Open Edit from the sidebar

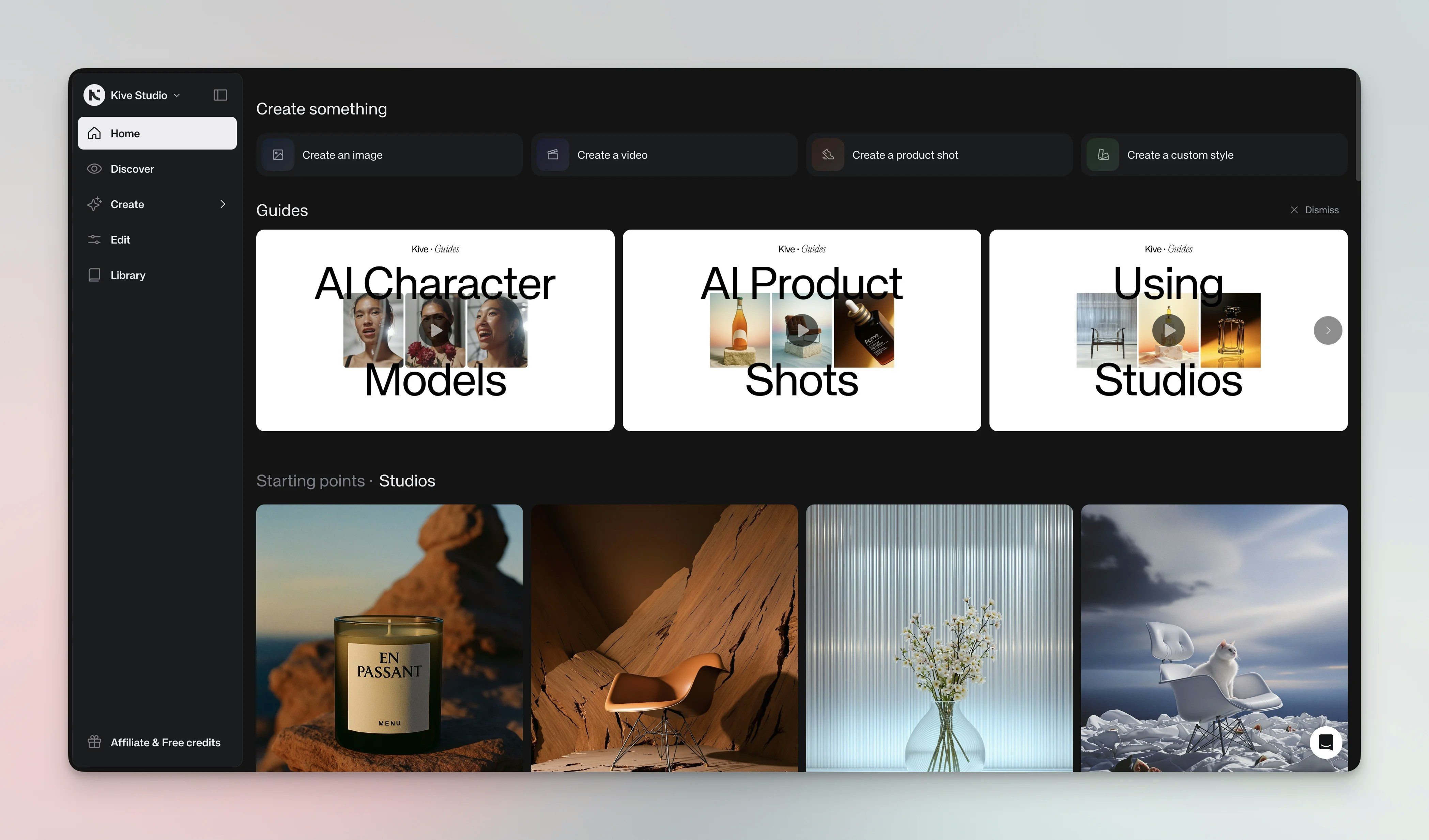coord(120,239)
